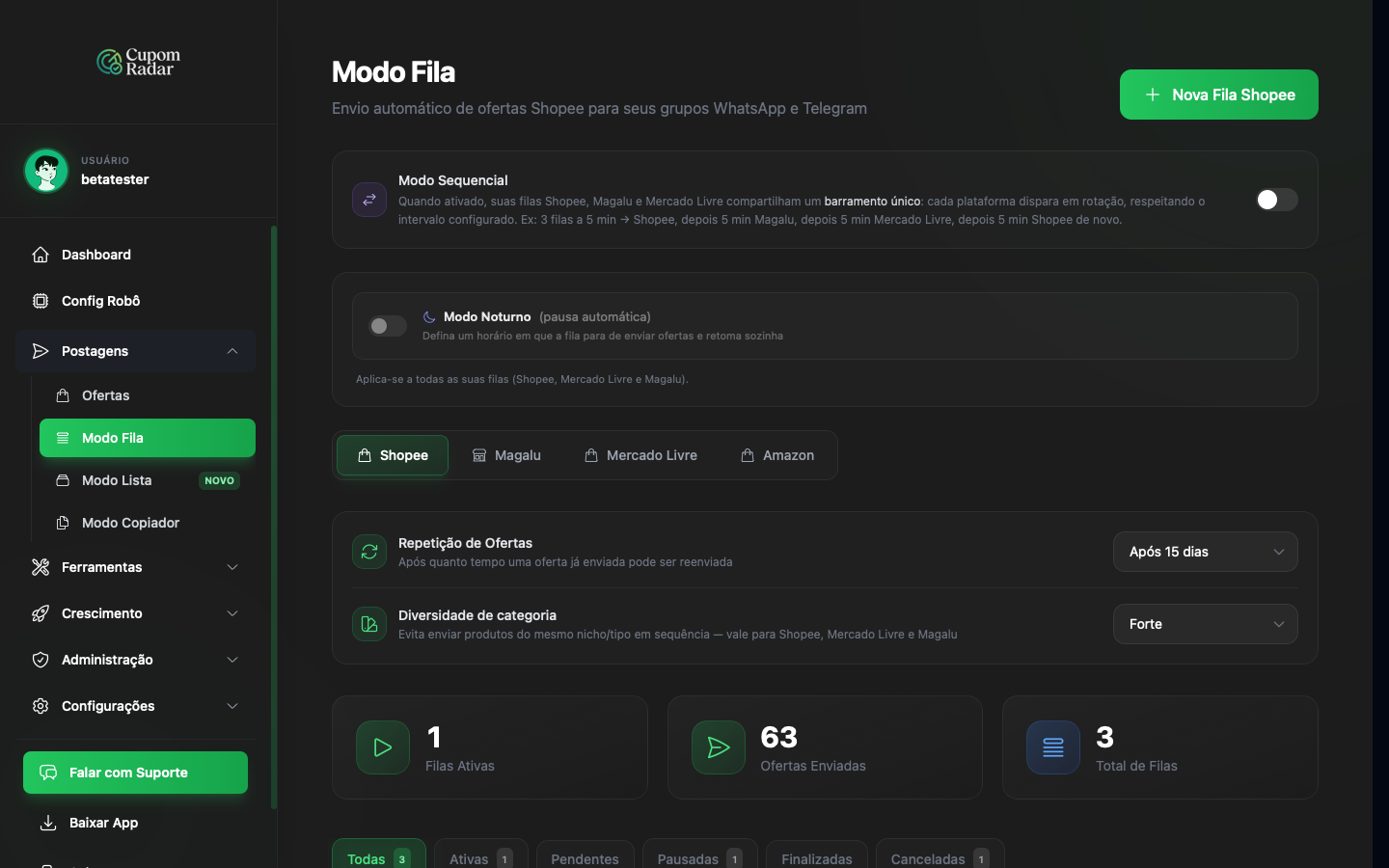Viewport: 1389px width, 868px height.
Task: Click the Baixar App download icon
Action: tap(48, 823)
